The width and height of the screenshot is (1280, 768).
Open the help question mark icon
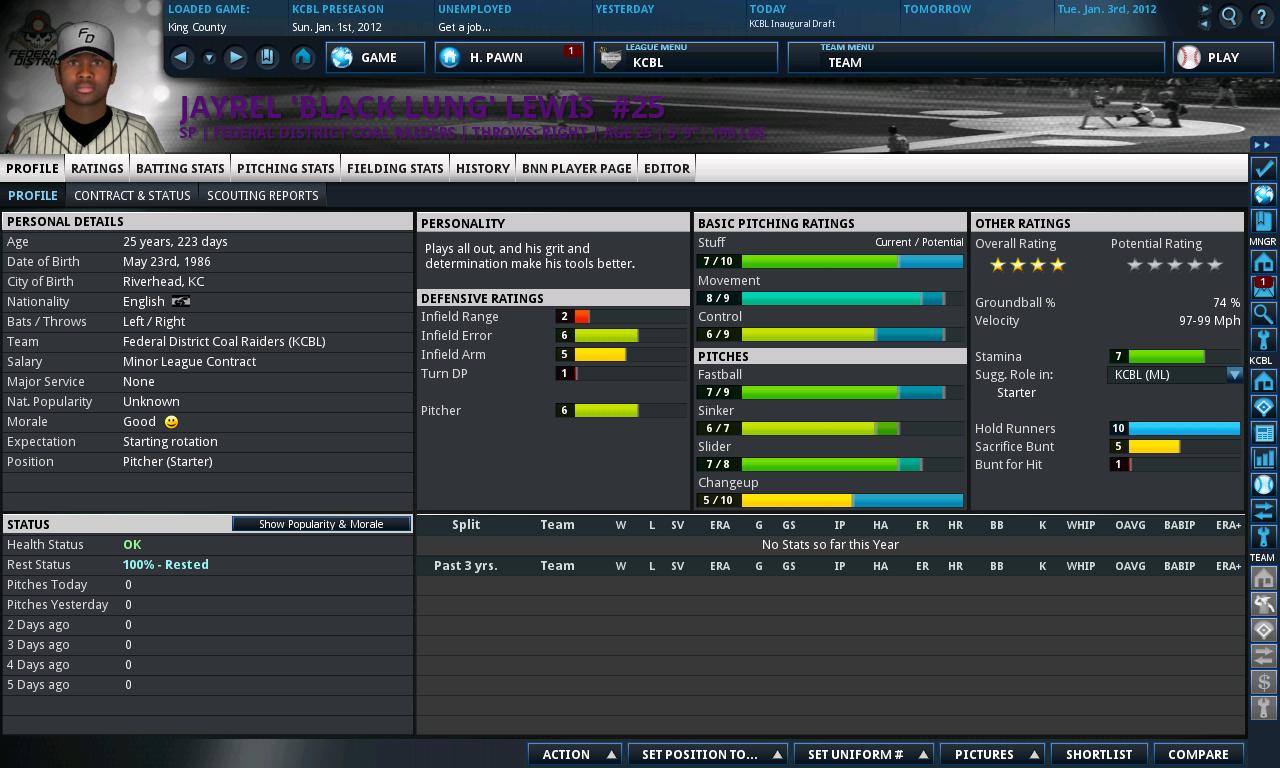(1262, 16)
